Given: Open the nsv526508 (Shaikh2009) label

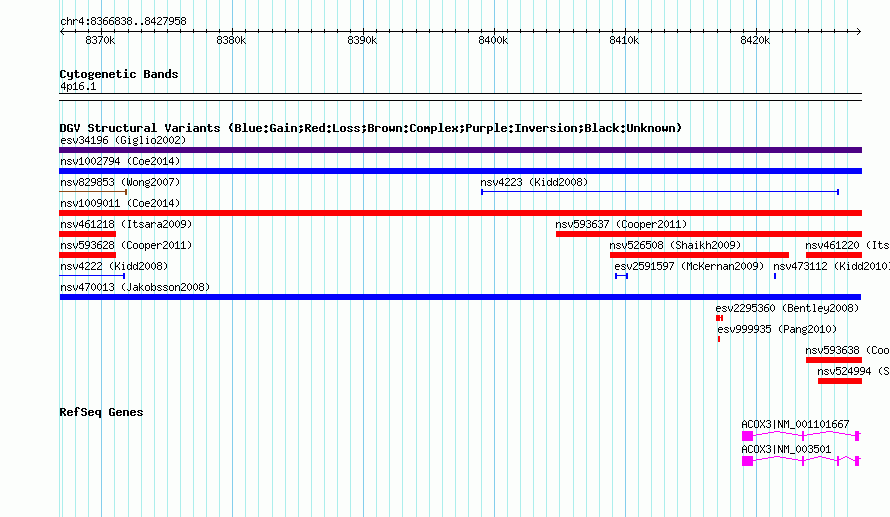Looking at the screenshot, I should coord(675,245).
